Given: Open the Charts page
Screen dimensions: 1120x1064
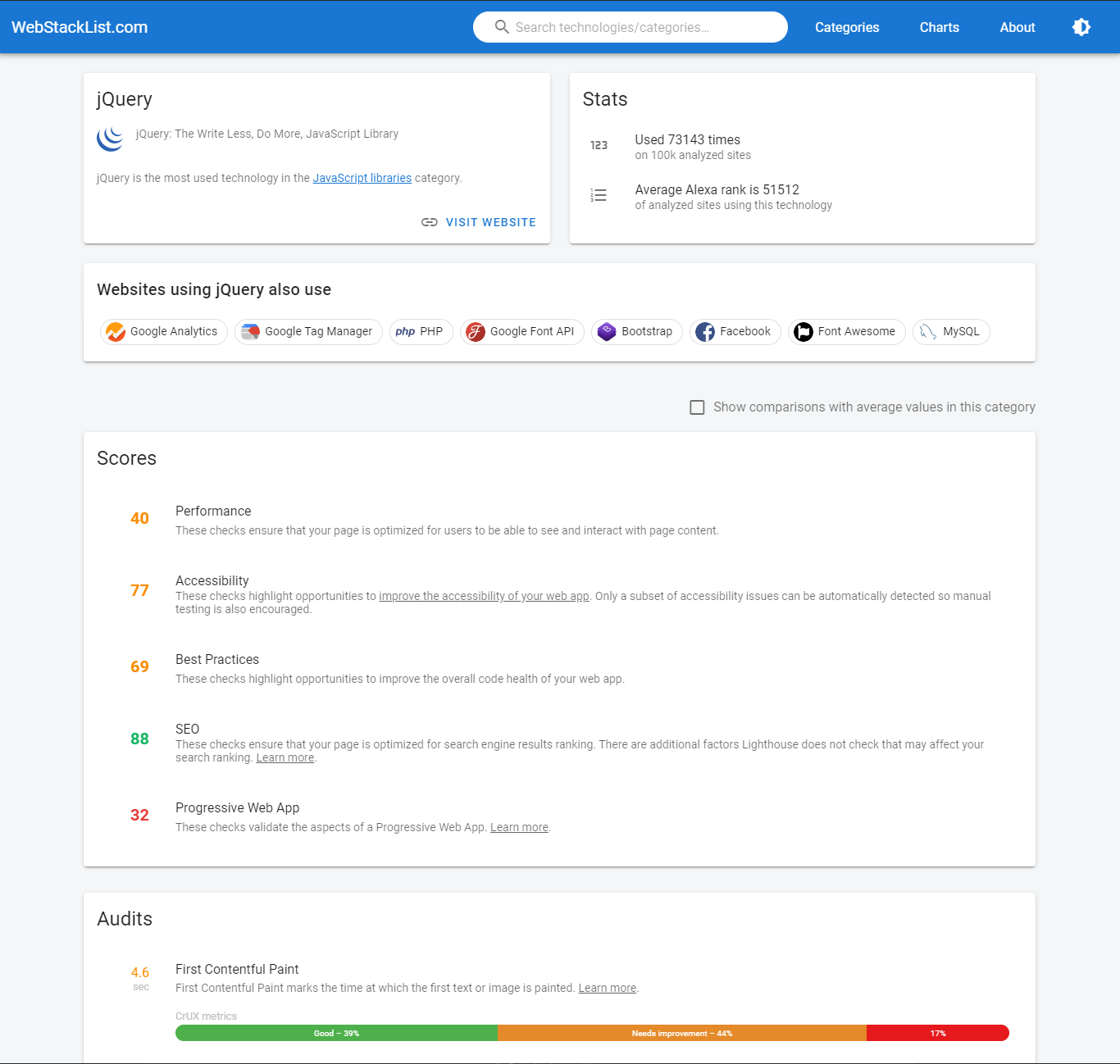Looking at the screenshot, I should (939, 27).
